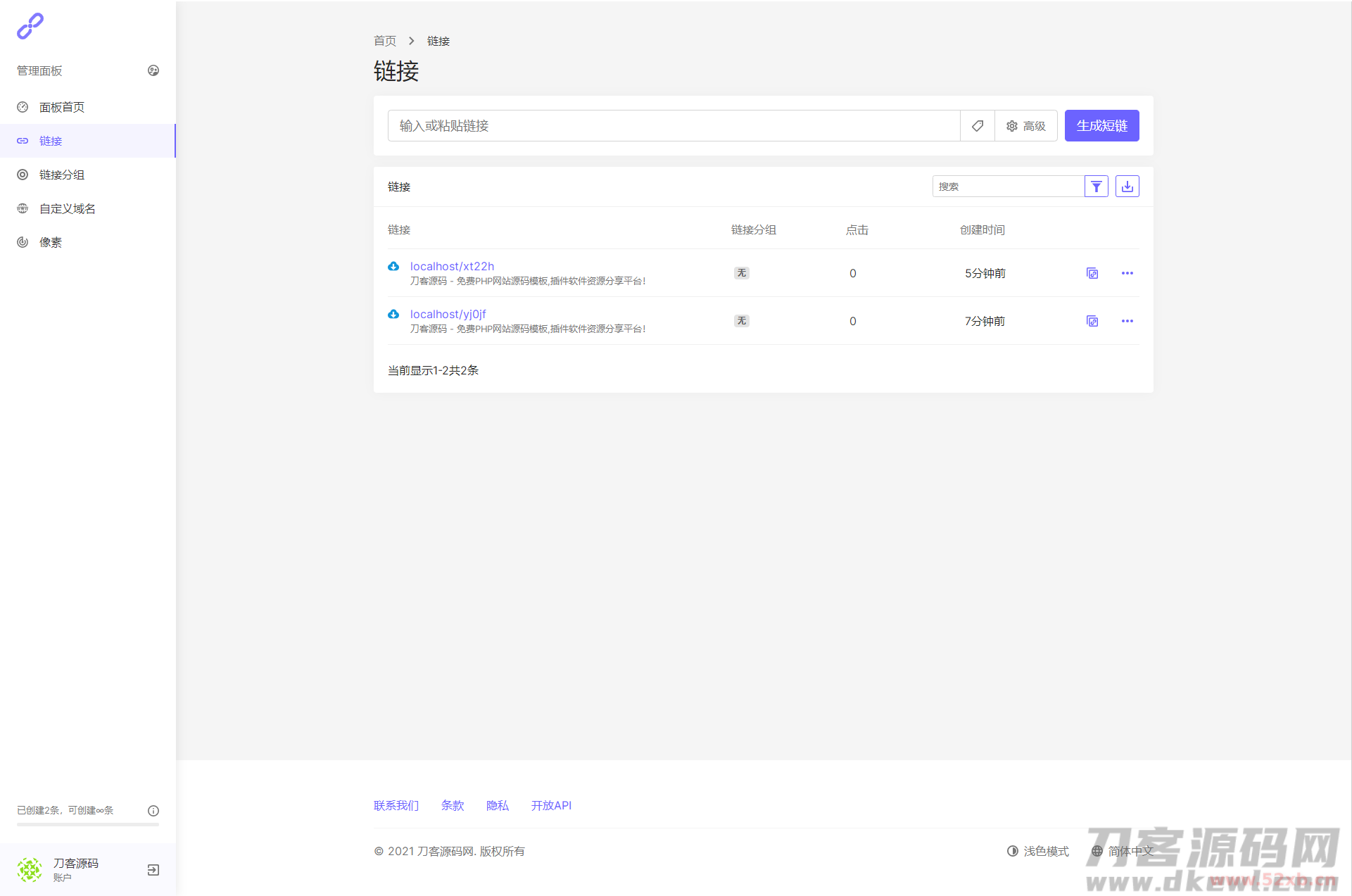
Task: Open the 简体中文 language selector
Action: click(x=1123, y=851)
